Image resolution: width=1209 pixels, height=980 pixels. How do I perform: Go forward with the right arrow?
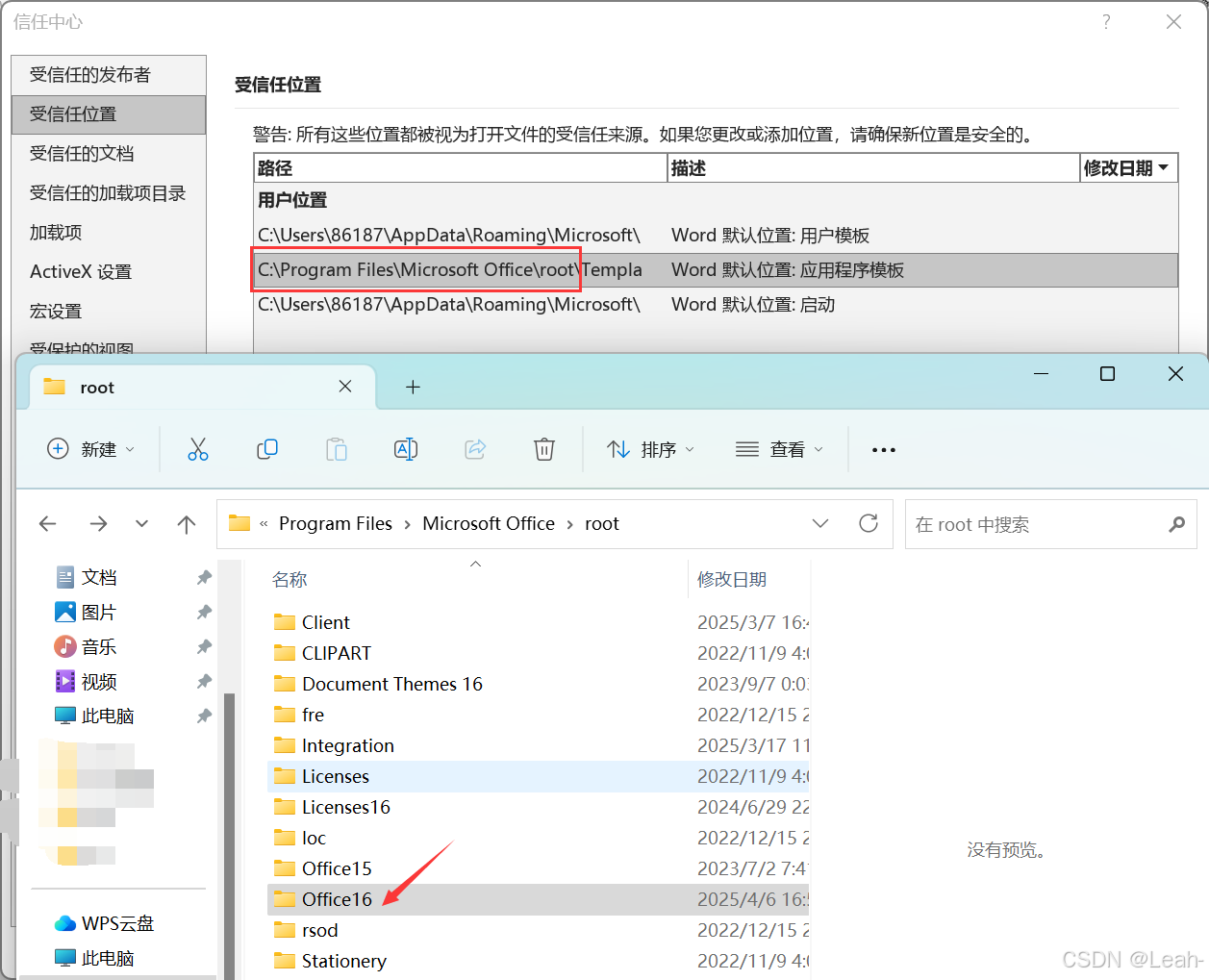pos(98,523)
